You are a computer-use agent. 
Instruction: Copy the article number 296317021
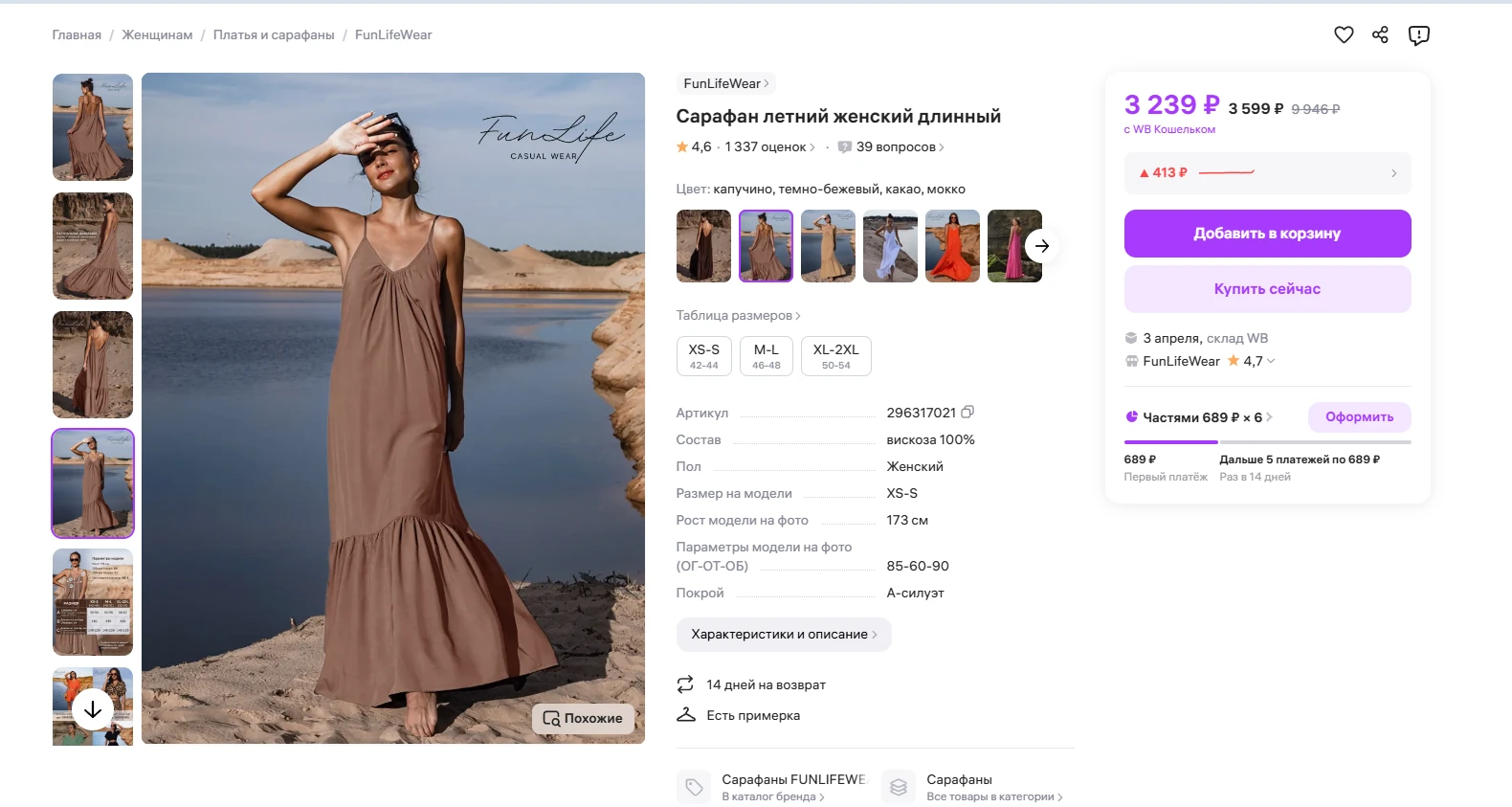[967, 413]
